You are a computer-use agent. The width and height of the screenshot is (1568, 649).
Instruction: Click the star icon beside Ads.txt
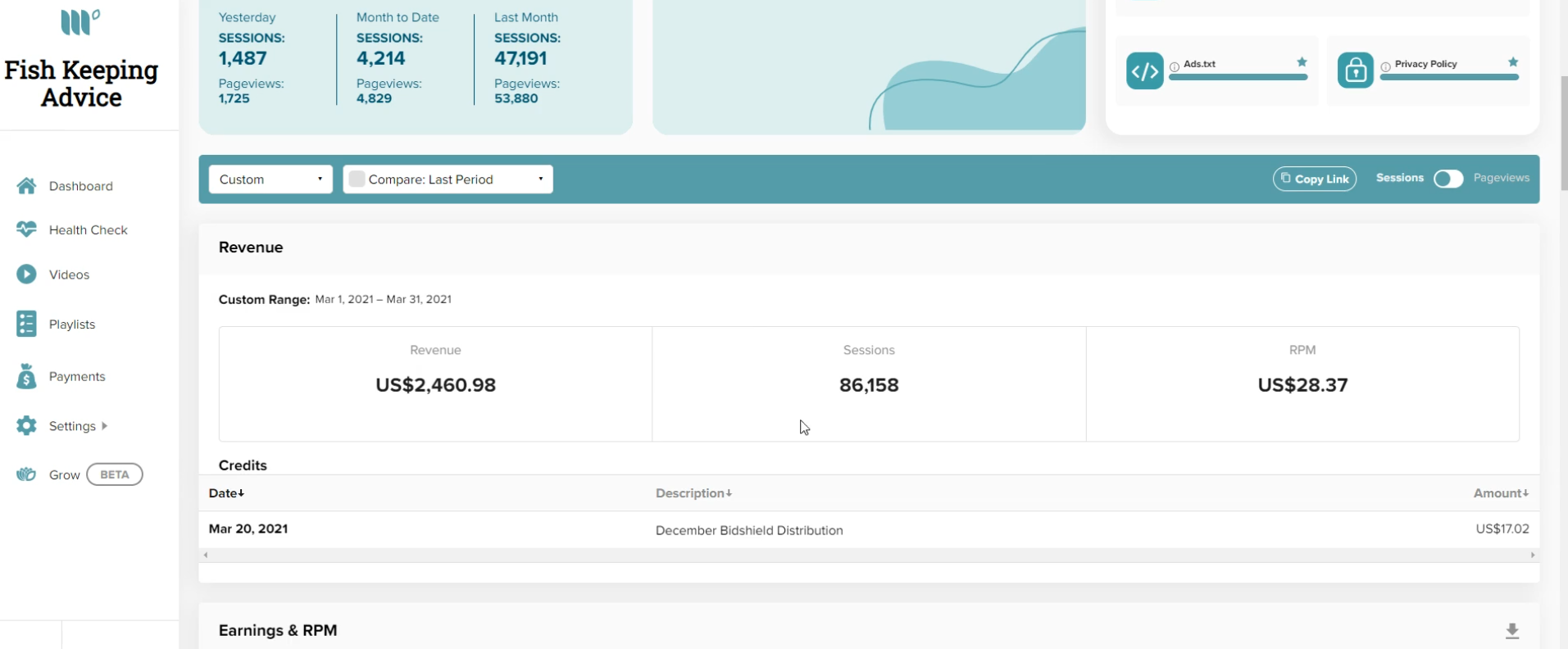click(x=1302, y=62)
